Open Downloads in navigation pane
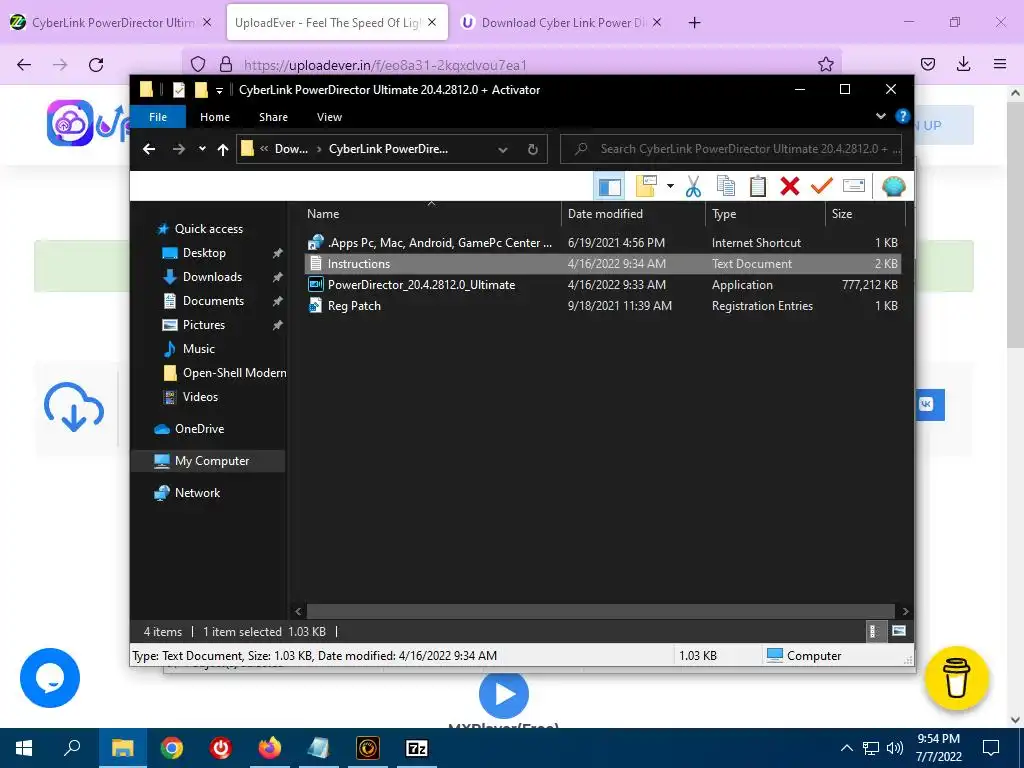 pyautogui.click(x=212, y=277)
